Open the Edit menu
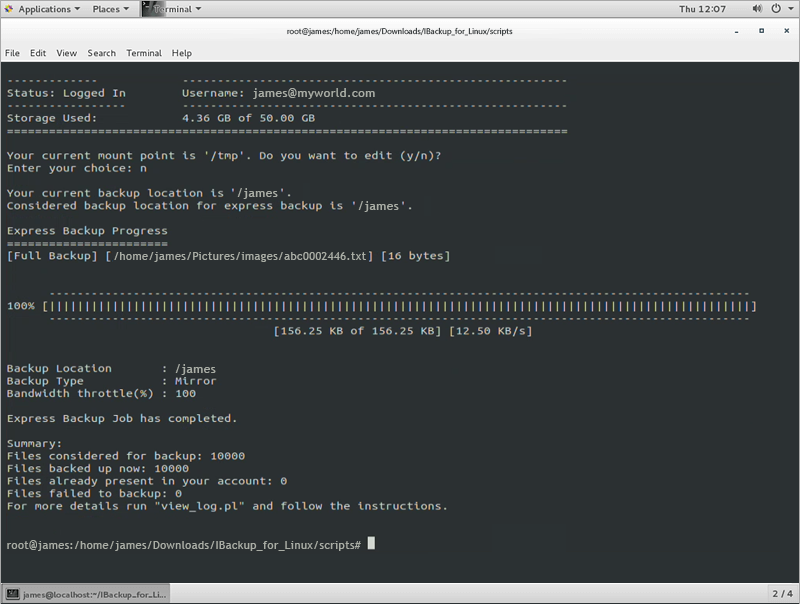Screen dimensions: 800x604 [37, 53]
